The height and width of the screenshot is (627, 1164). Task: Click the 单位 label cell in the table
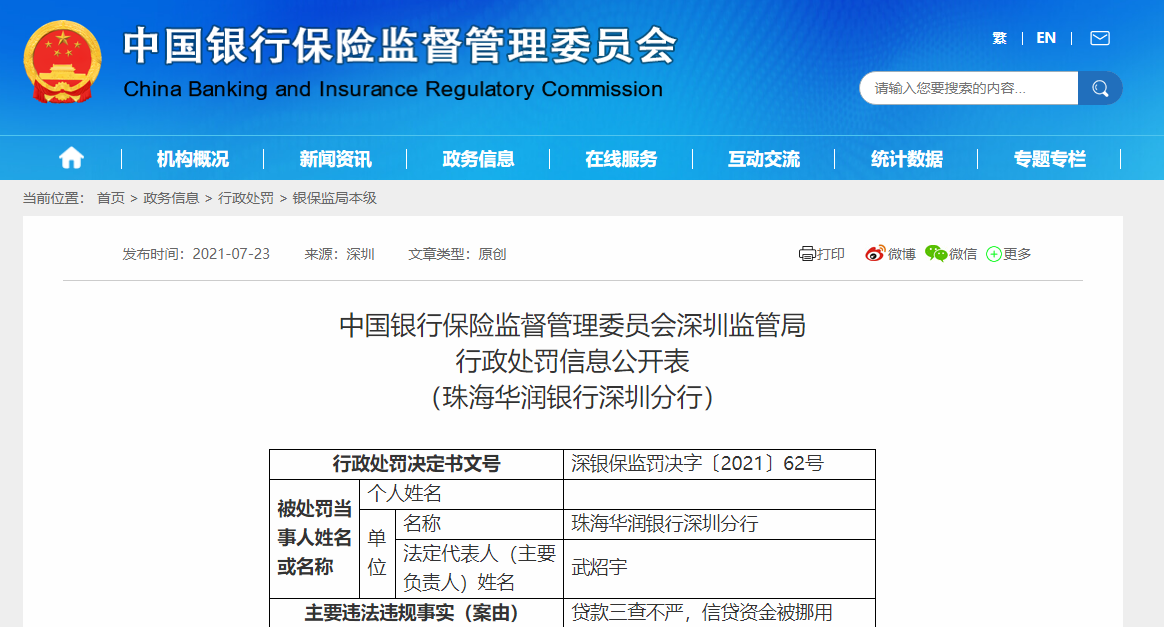[377, 553]
